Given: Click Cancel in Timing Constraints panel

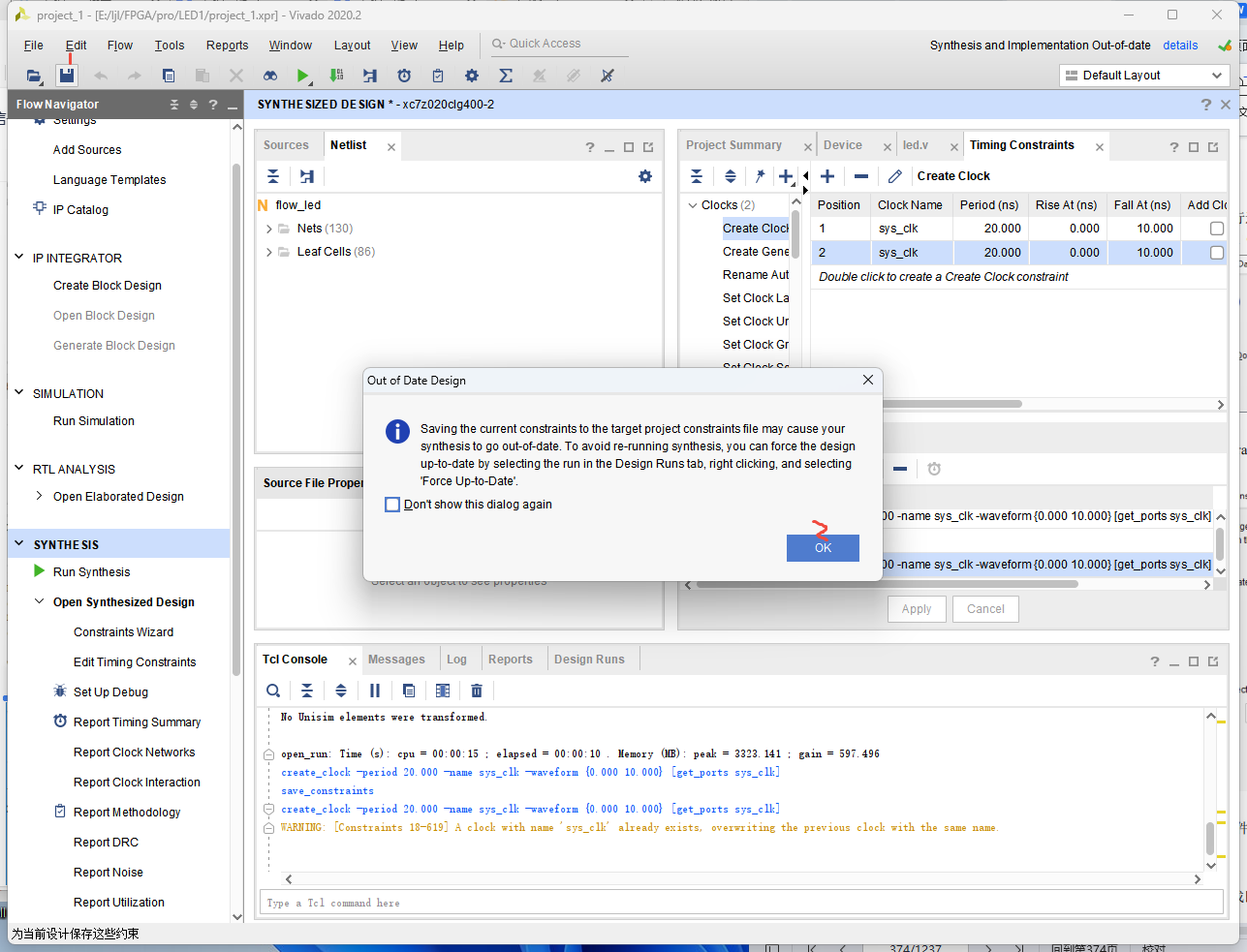Looking at the screenshot, I should click(x=985, y=609).
